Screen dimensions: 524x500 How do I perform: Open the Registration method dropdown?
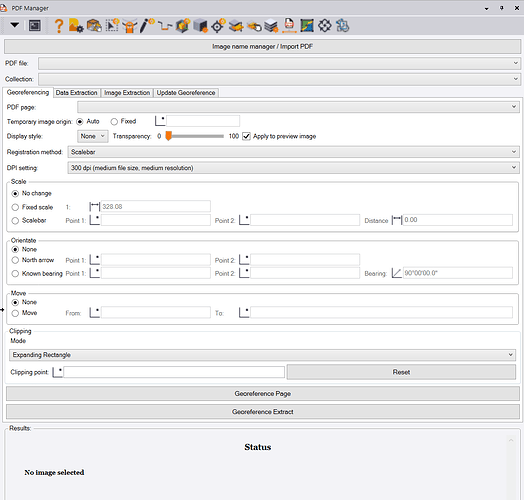coord(293,152)
